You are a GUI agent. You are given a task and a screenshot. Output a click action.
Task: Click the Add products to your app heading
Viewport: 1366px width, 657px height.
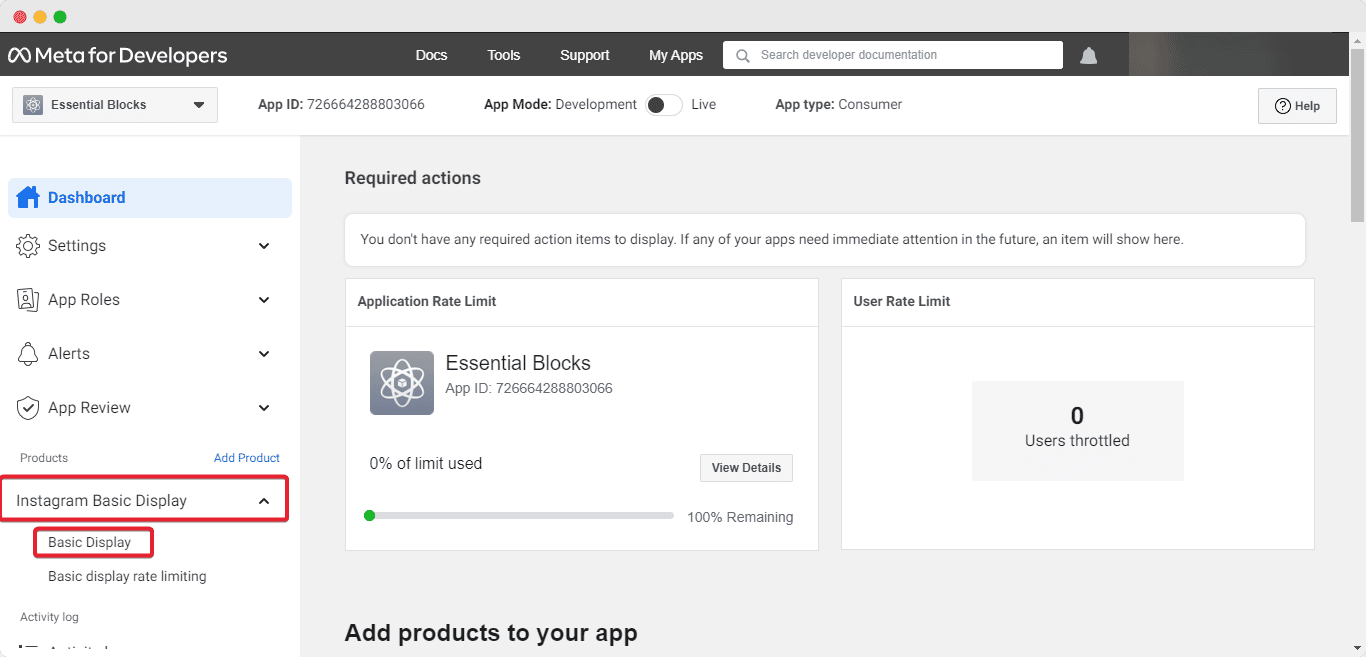point(491,632)
